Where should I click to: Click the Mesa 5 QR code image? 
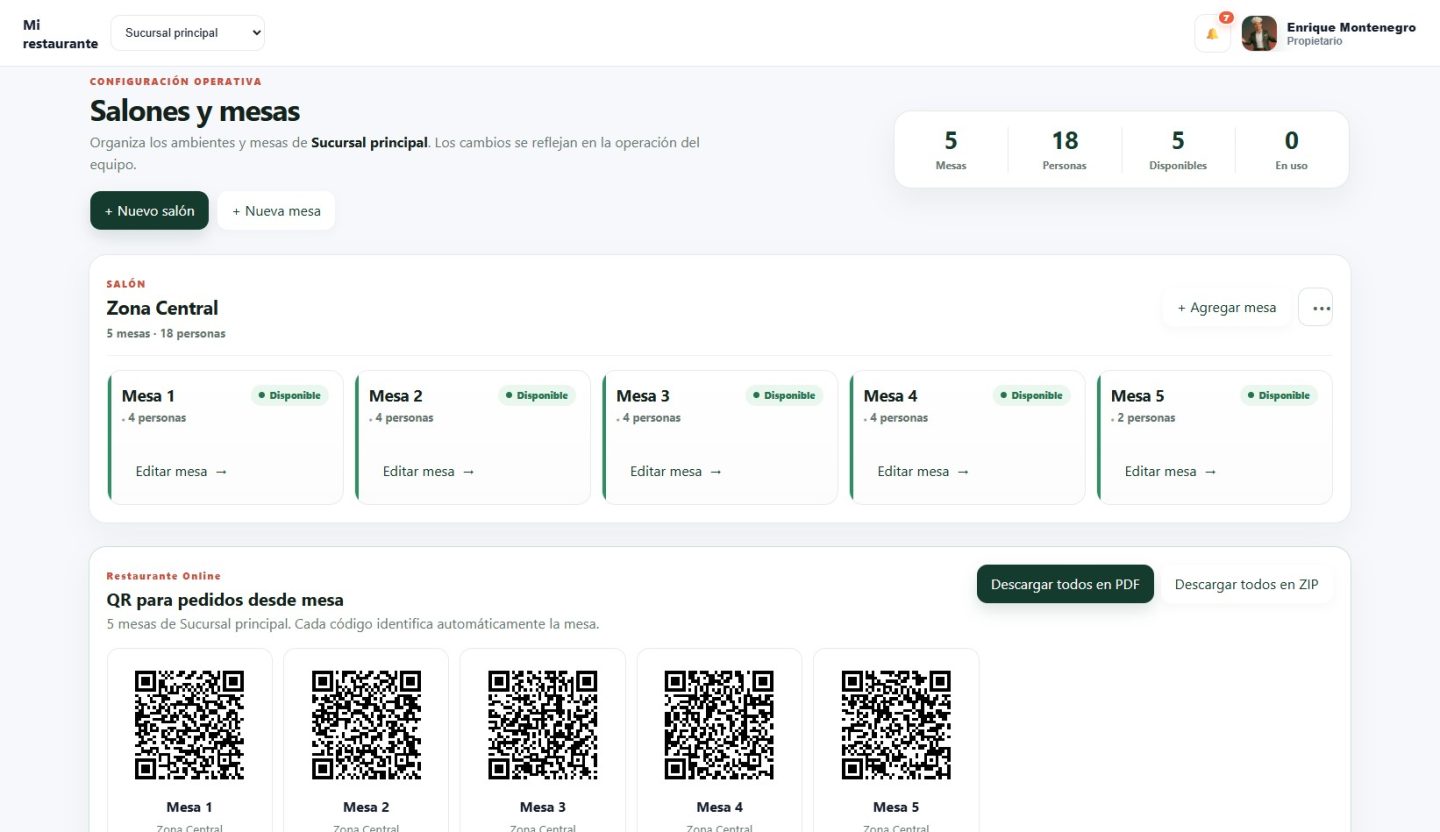896,725
